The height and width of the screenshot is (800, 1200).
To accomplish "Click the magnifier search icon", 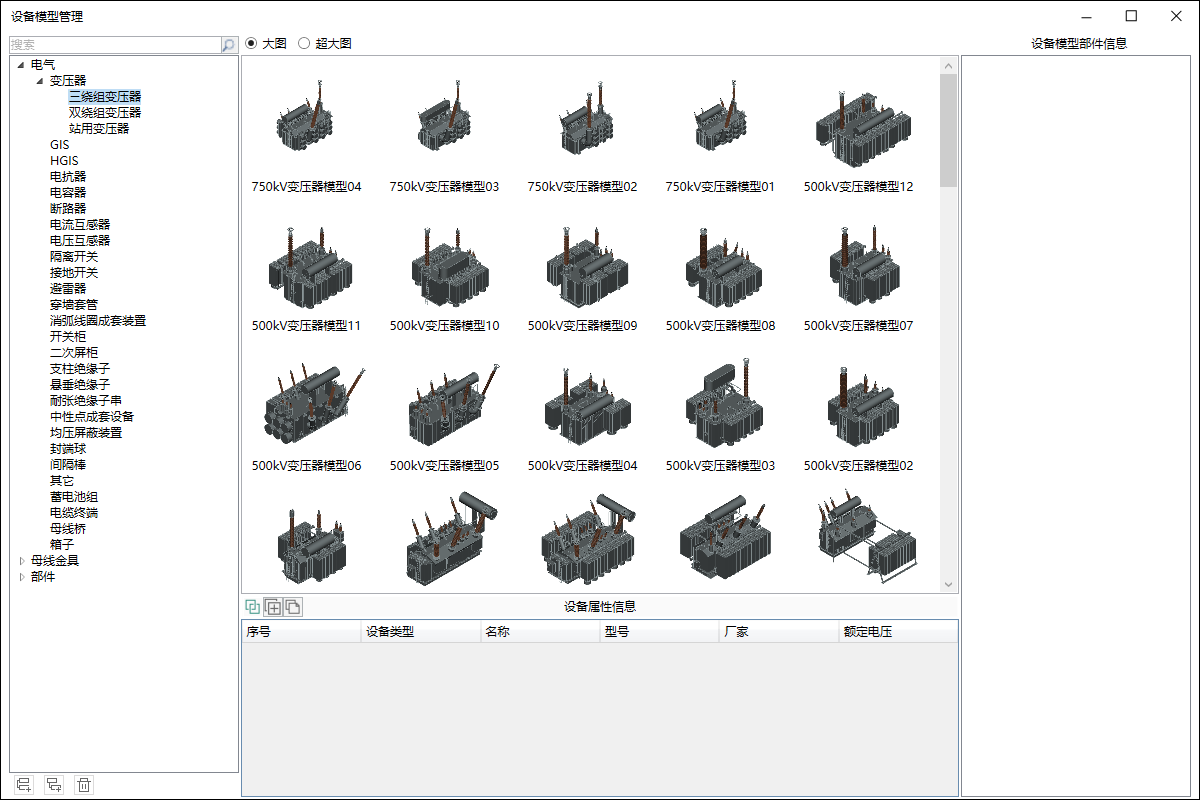I will coord(228,45).
